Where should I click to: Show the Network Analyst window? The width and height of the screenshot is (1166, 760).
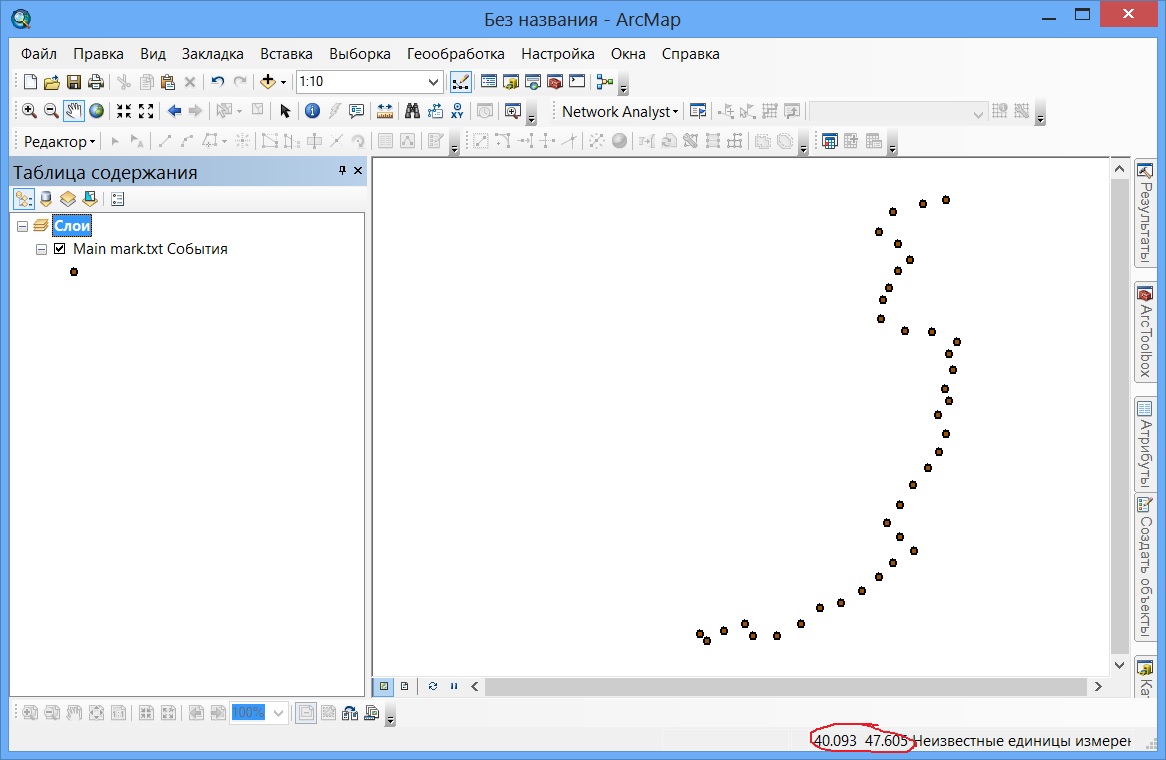(x=698, y=112)
